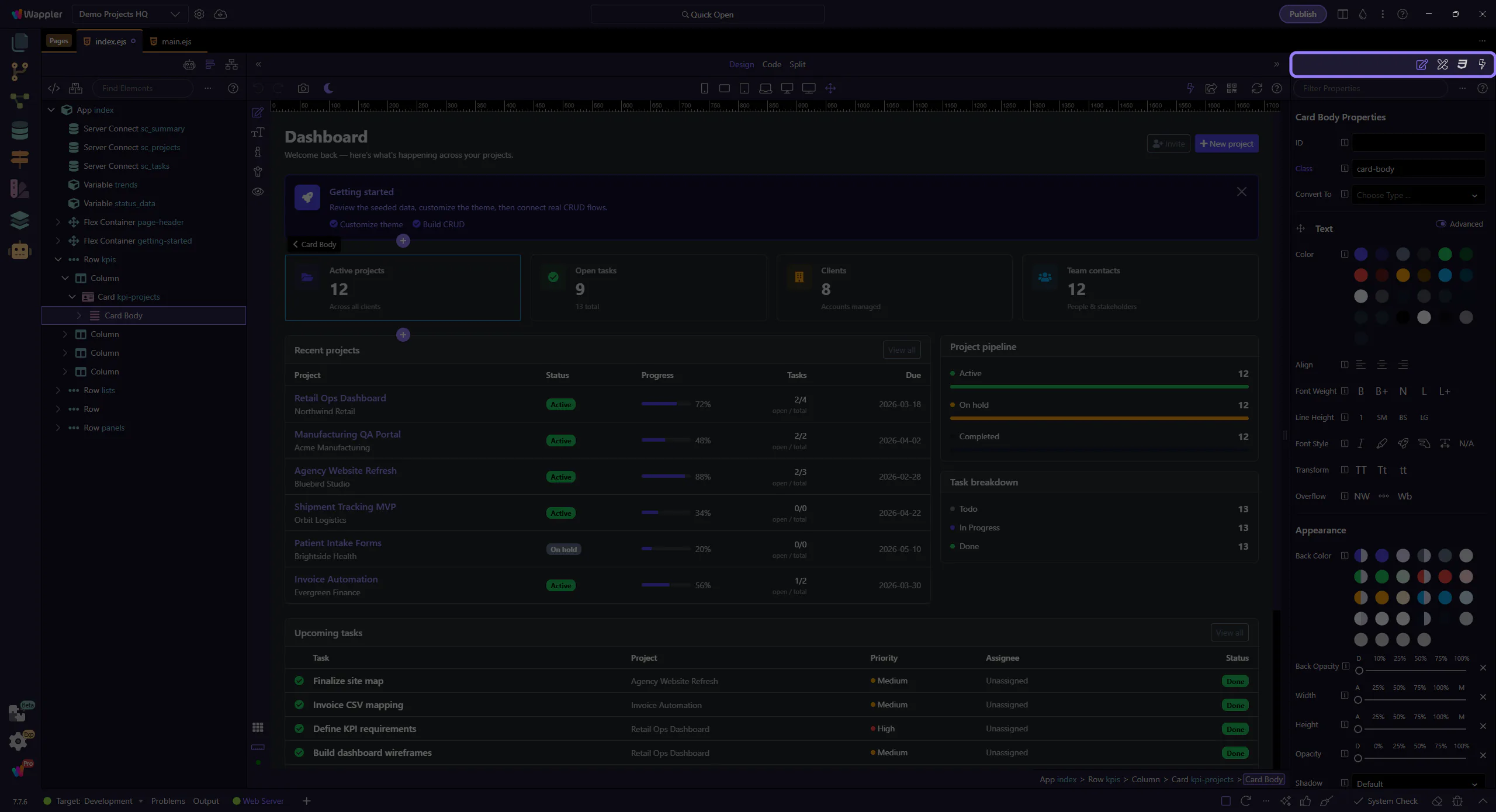Toggle the Advanced text switch

click(1440, 224)
